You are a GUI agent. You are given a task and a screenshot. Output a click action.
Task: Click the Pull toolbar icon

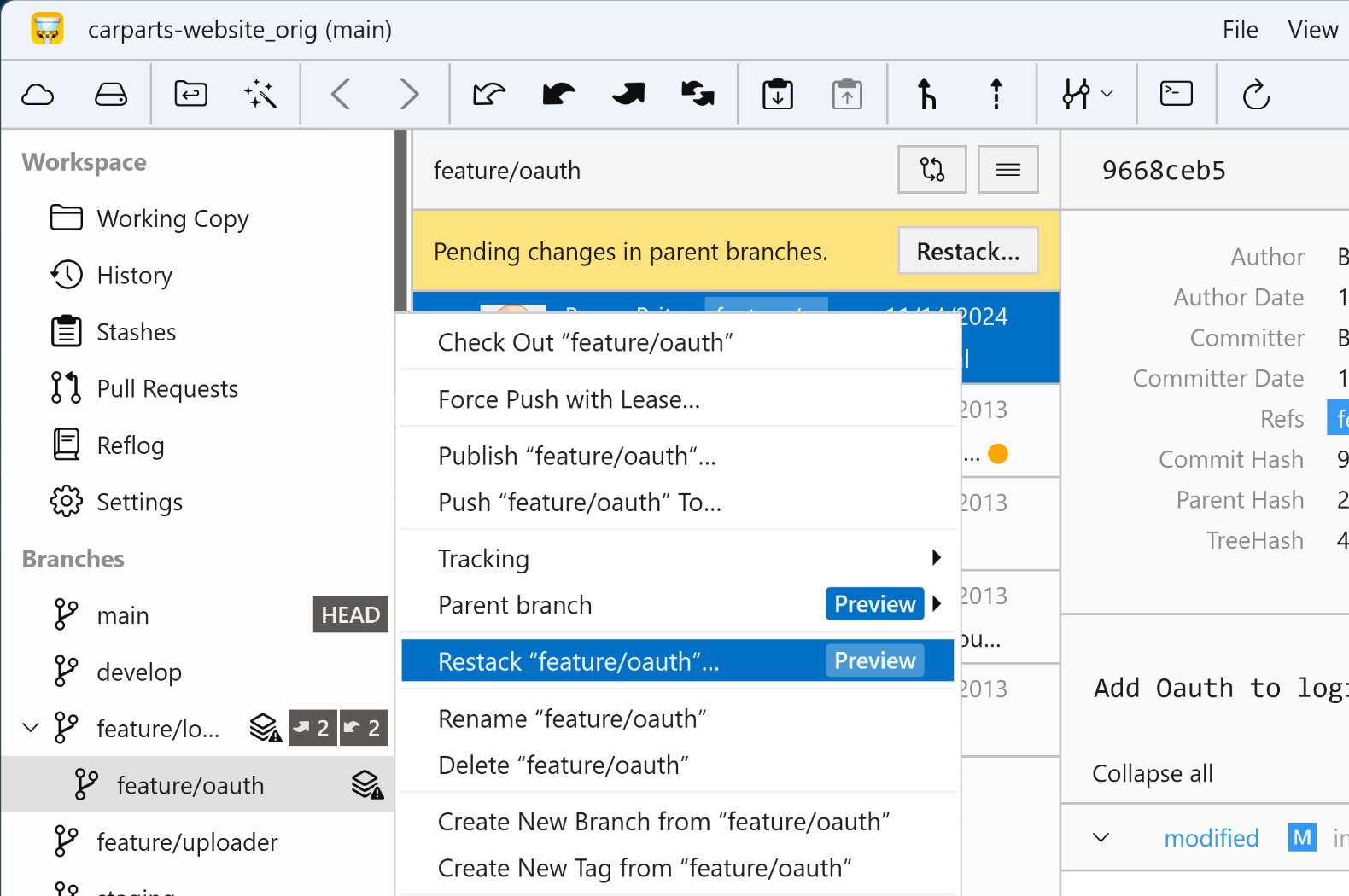(x=558, y=94)
